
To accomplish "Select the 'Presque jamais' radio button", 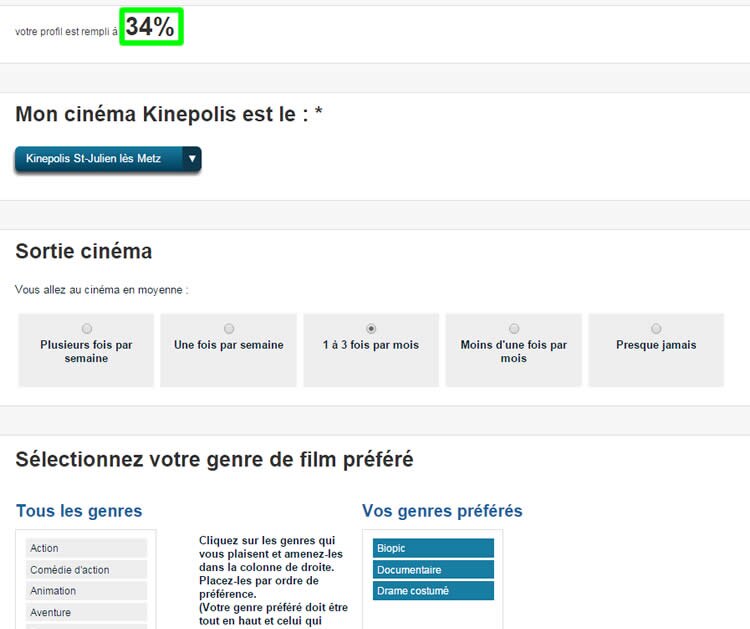I will (x=656, y=329).
